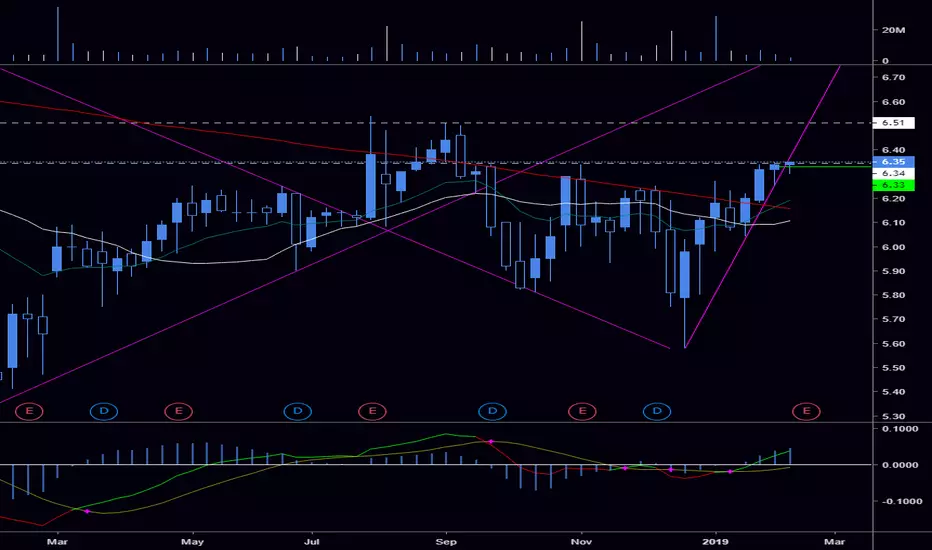Click the 6.60 price axis value
This screenshot has width=932, height=550.
click(x=893, y=102)
